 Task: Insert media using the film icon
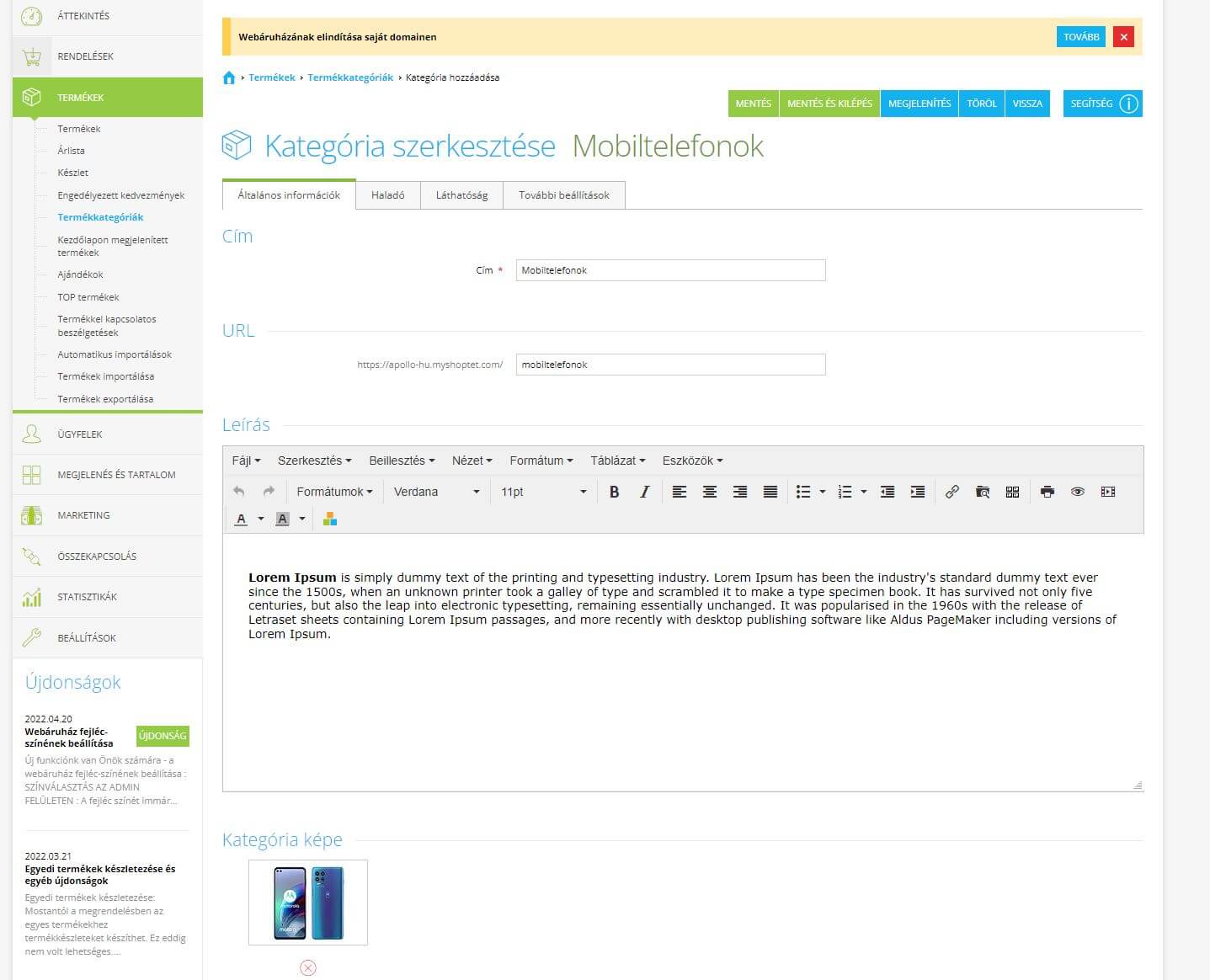click(1108, 492)
